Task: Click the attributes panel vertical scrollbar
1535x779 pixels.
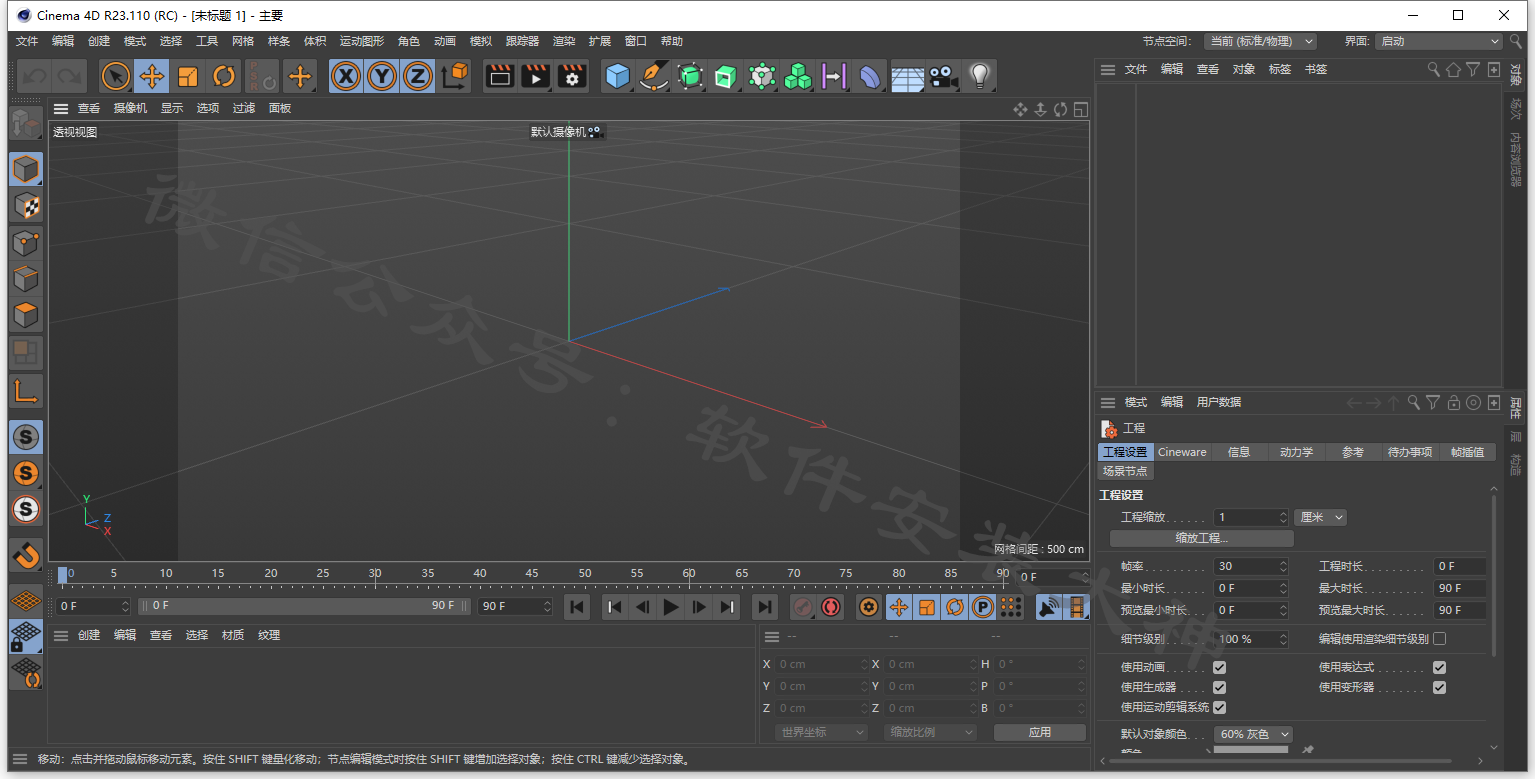Action: pos(1493,575)
